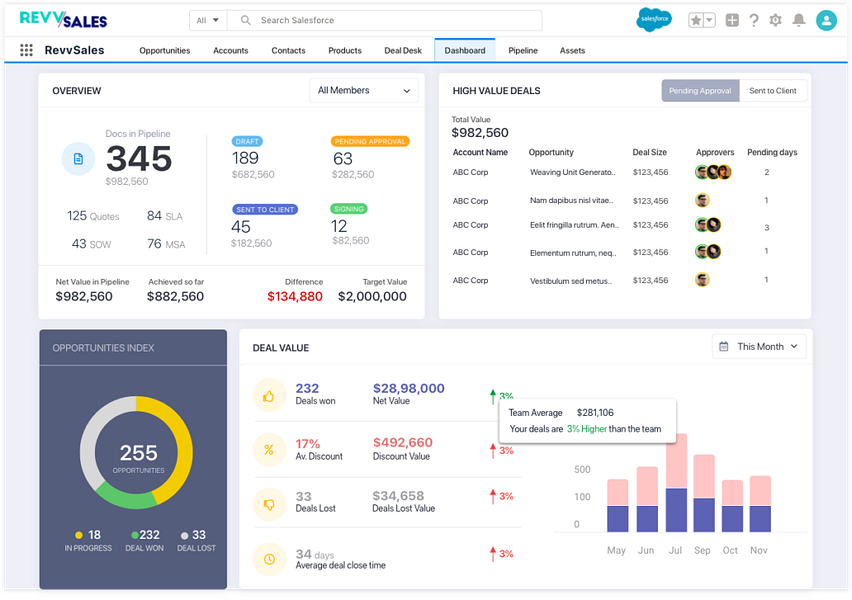This screenshot has width=852, height=600.
Task: Click the green arrow by Deals won
Action: pyautogui.click(x=493, y=396)
